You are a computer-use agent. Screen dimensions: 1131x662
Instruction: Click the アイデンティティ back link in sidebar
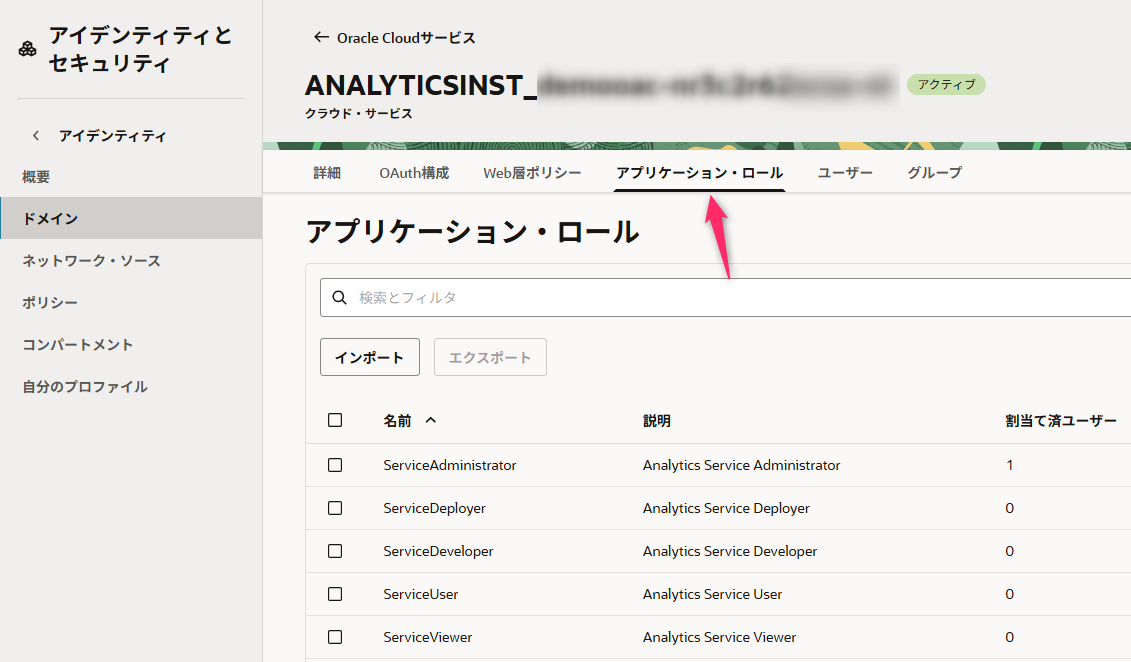113,136
